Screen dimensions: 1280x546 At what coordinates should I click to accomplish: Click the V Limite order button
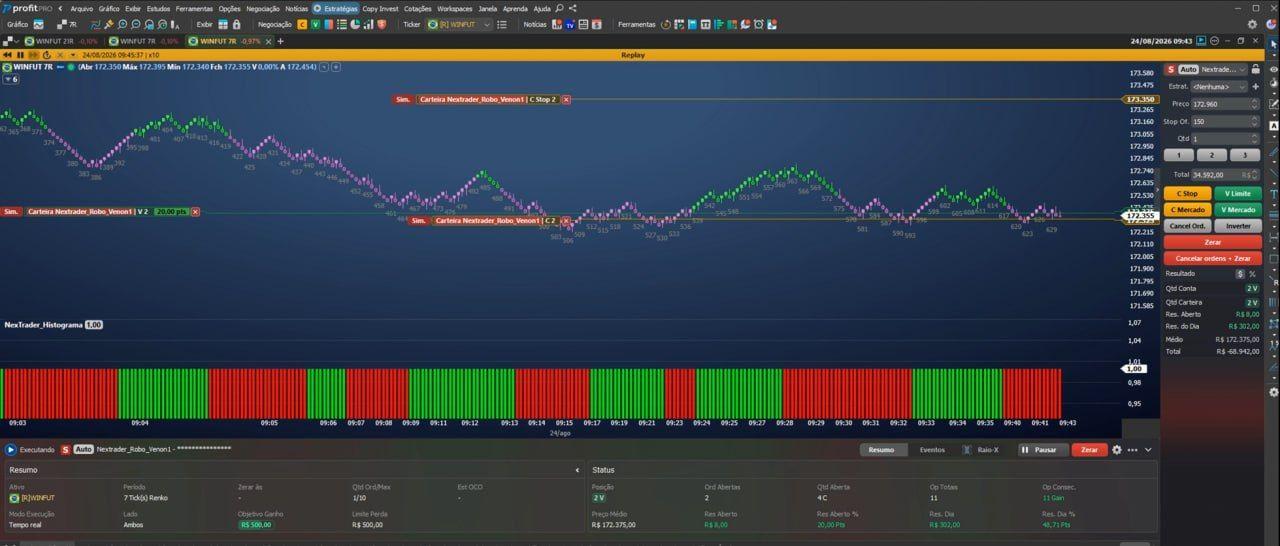pos(1237,193)
